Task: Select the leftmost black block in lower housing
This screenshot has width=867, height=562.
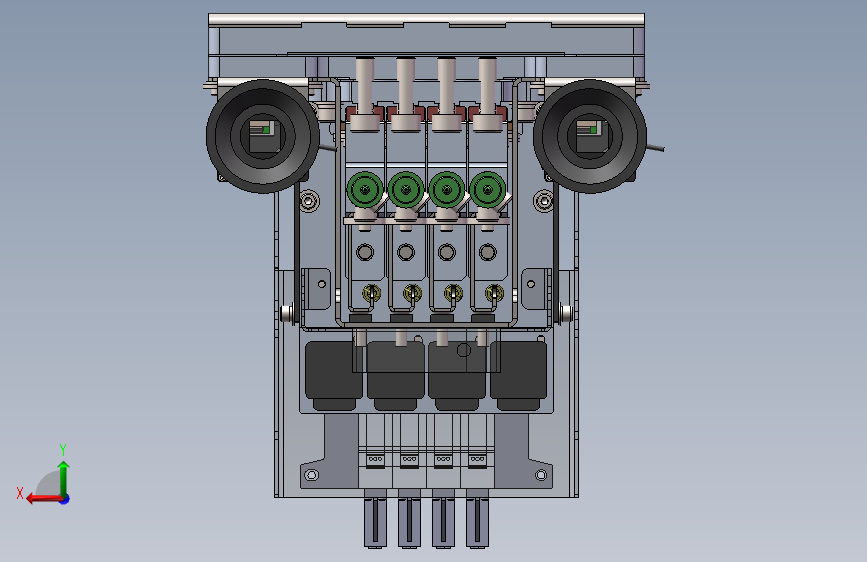Action: coord(334,375)
